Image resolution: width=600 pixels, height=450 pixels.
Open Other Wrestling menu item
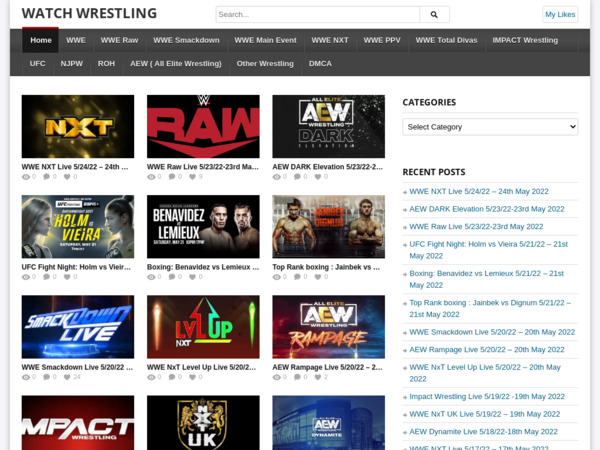point(265,64)
